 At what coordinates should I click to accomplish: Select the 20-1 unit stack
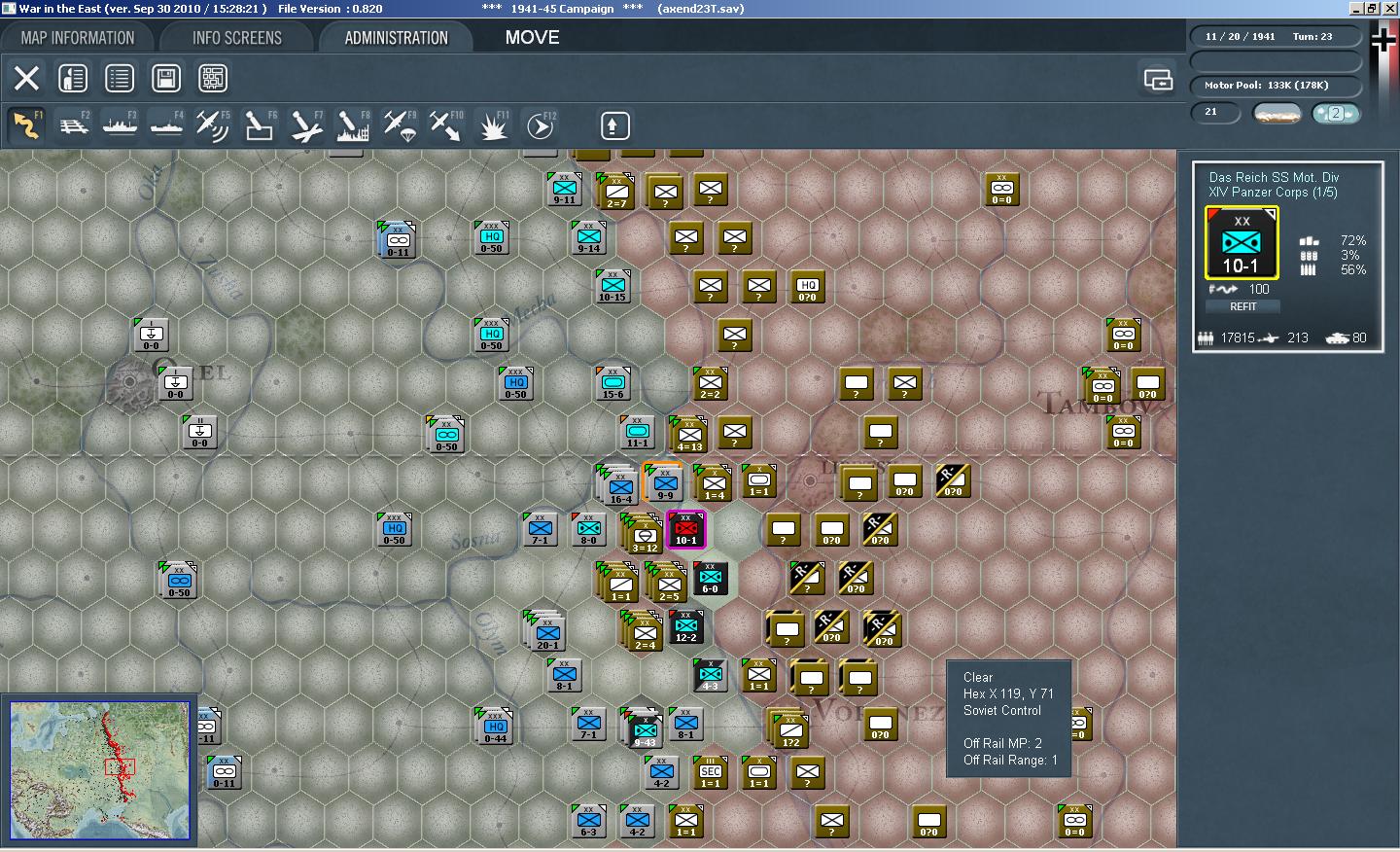546,632
